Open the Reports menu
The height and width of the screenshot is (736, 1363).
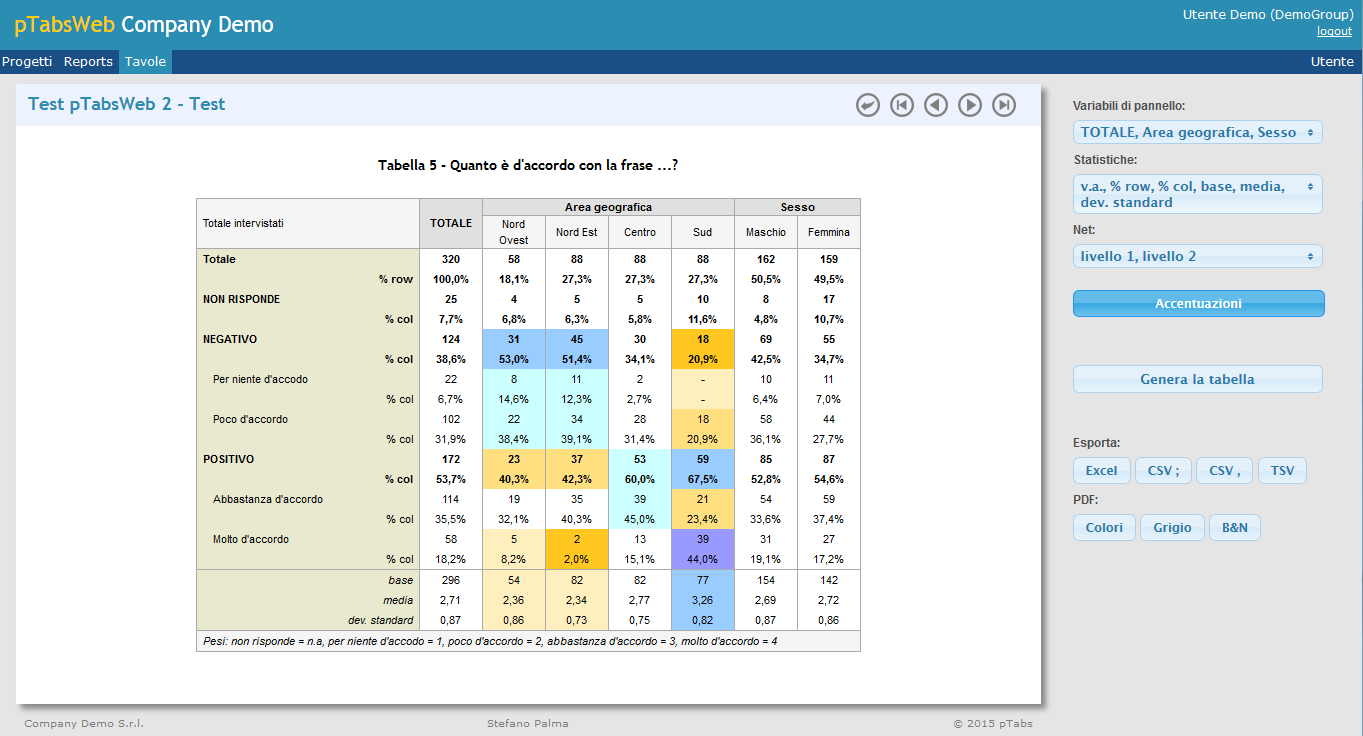point(88,62)
